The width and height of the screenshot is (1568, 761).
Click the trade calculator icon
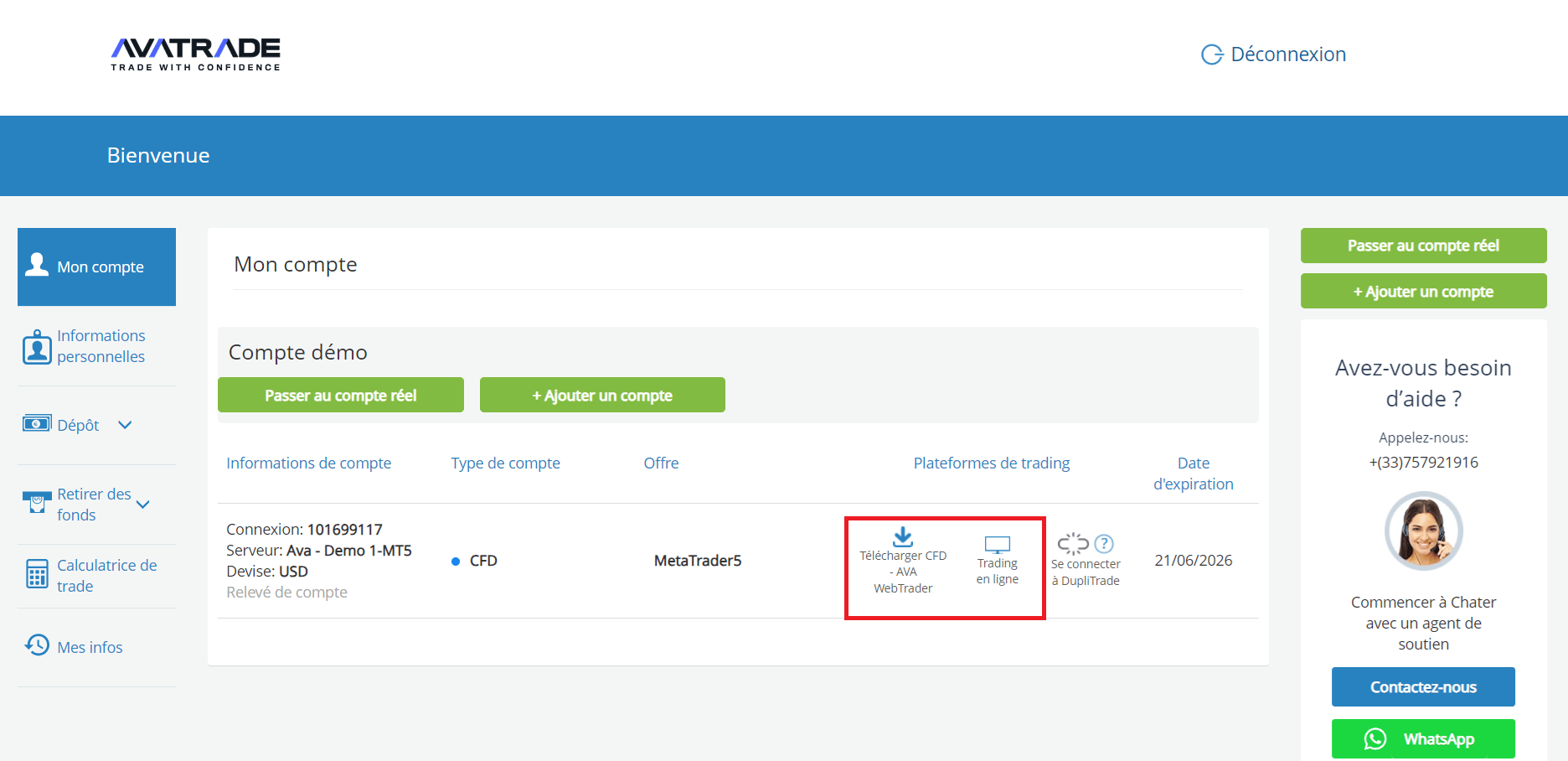[x=37, y=575]
